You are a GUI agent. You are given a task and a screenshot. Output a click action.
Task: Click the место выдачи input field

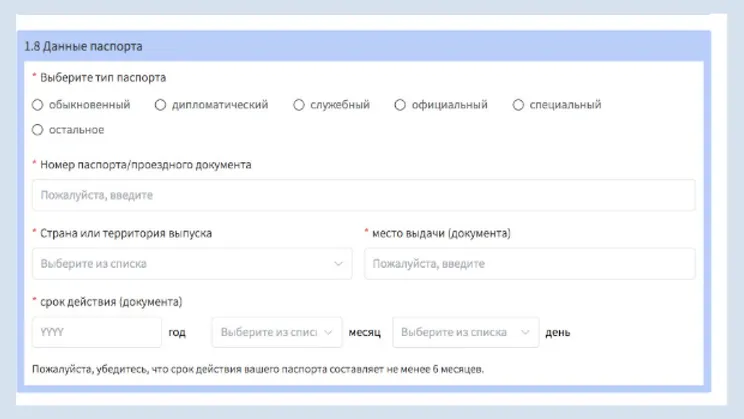pos(530,263)
